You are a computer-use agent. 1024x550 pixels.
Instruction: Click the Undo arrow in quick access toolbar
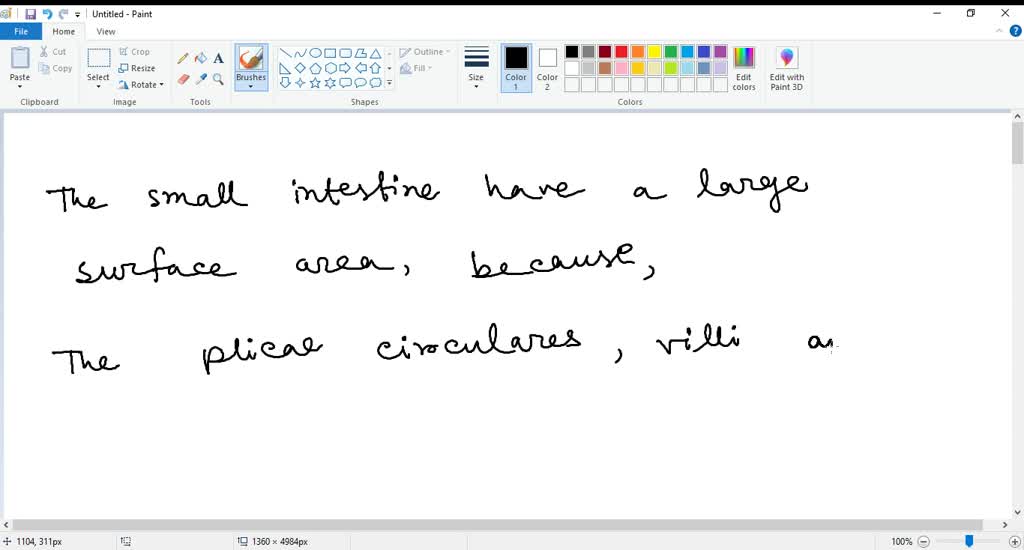pyautogui.click(x=47, y=14)
